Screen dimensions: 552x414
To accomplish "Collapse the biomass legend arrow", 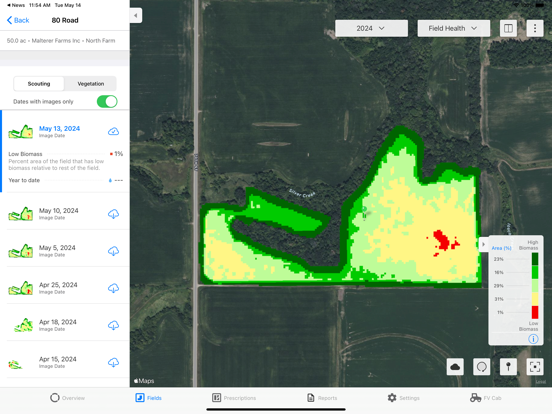I will (484, 244).
